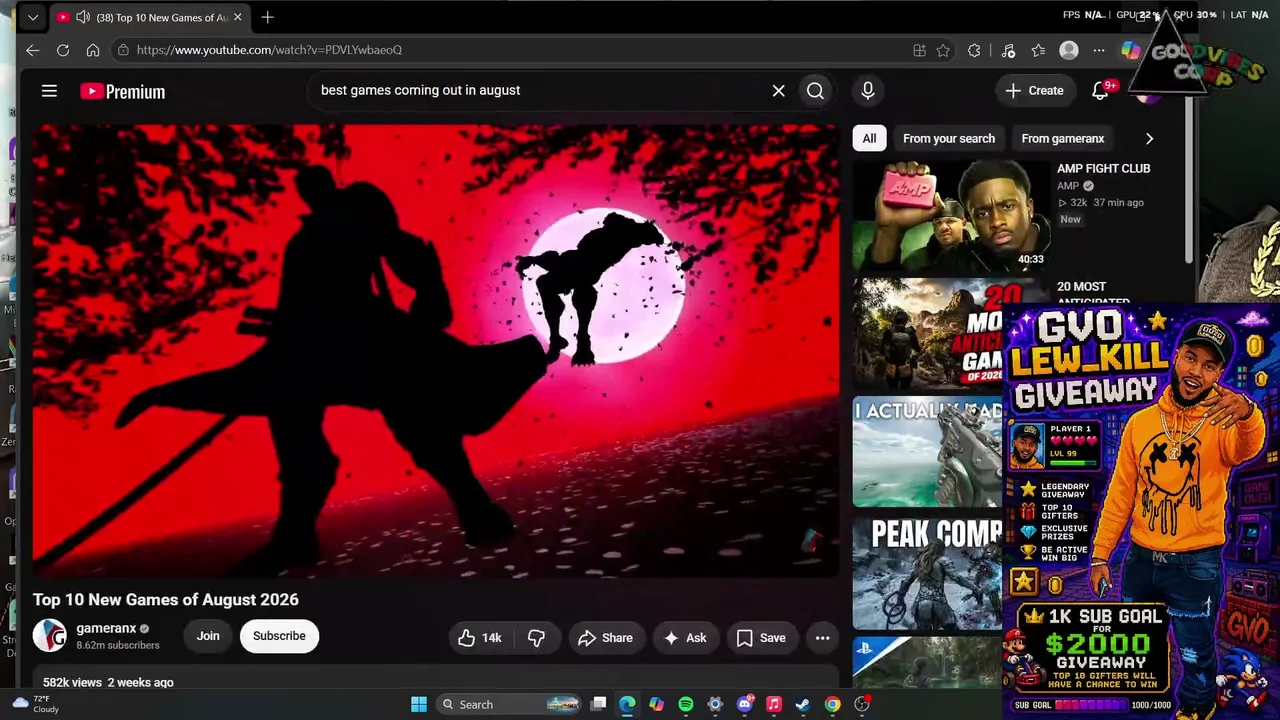
Task: Close the Top 10 New Games tab
Action: [x=238, y=17]
